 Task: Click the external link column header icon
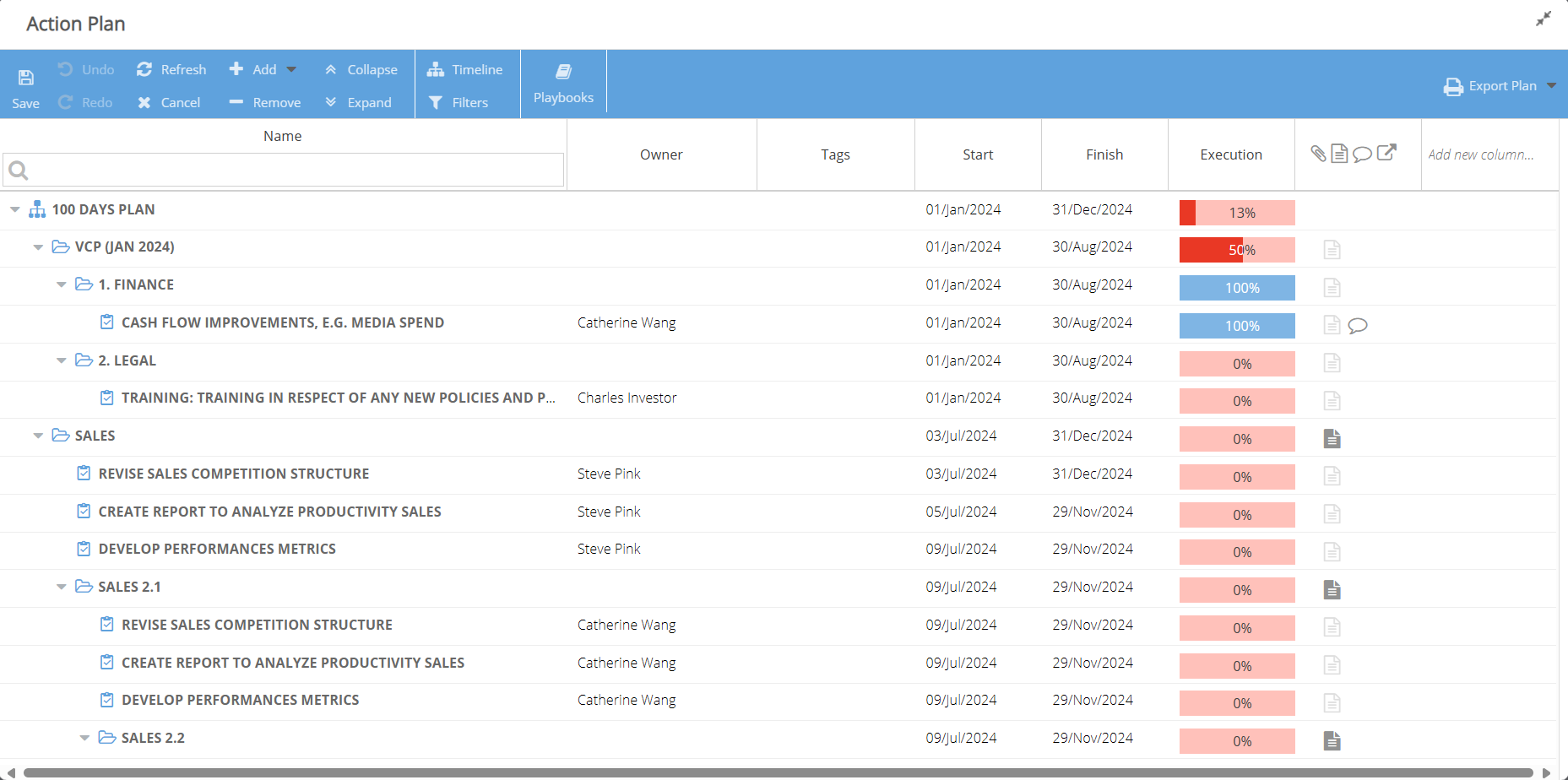(1386, 152)
